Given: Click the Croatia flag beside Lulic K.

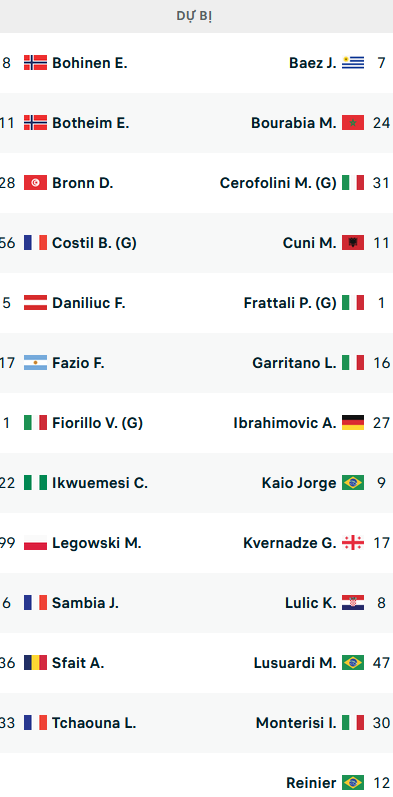Looking at the screenshot, I should [353, 602].
